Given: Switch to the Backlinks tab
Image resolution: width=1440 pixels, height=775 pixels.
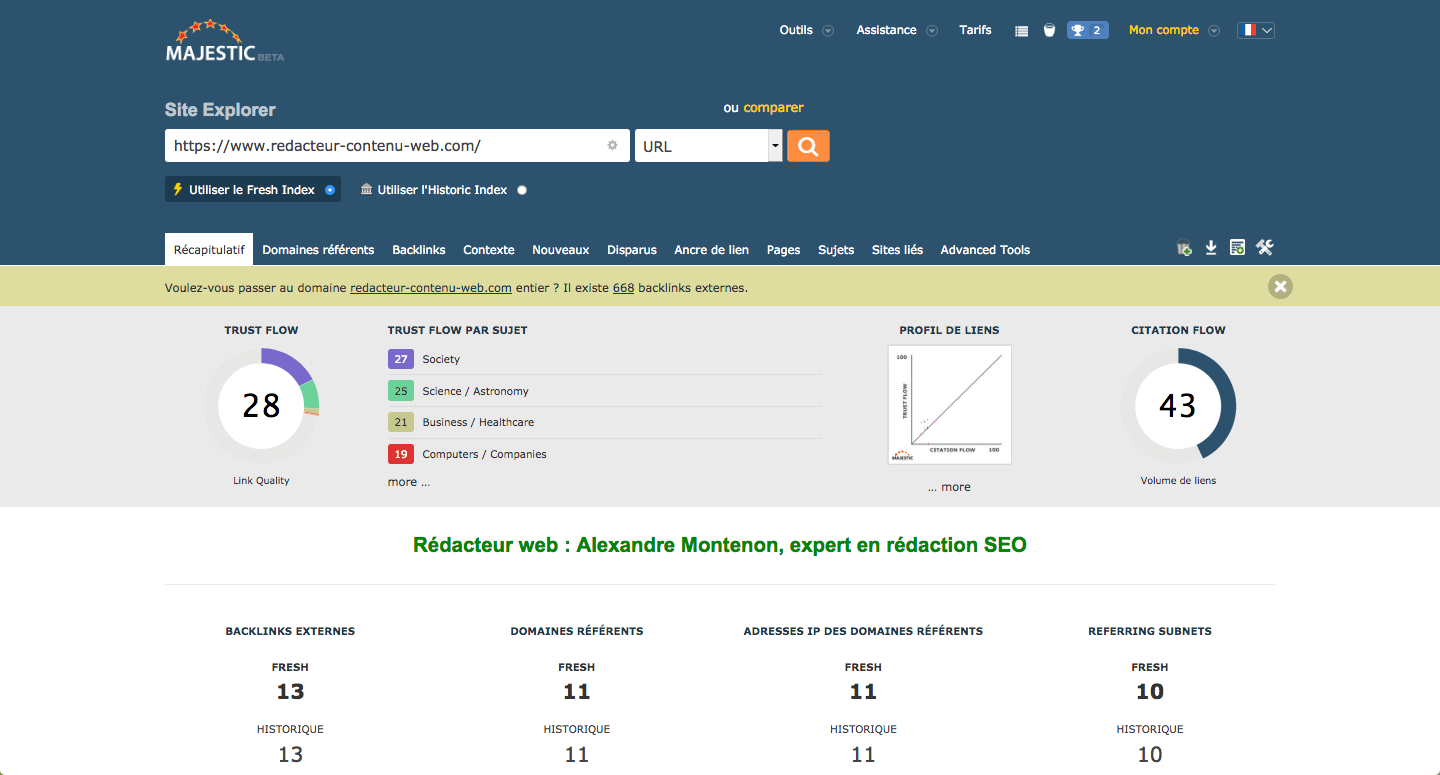Looking at the screenshot, I should (419, 250).
